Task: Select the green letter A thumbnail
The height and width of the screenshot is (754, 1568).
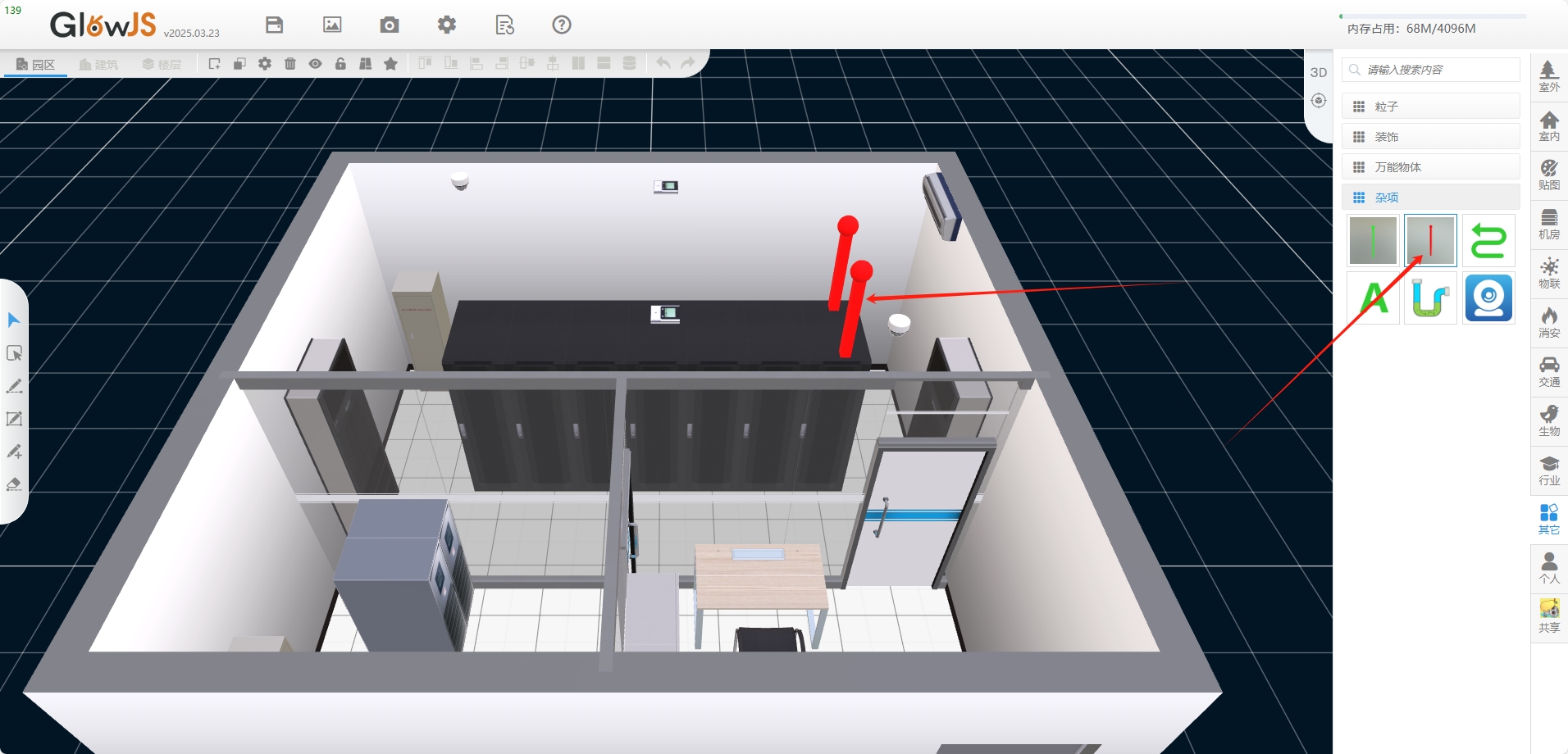Action: [x=1373, y=298]
